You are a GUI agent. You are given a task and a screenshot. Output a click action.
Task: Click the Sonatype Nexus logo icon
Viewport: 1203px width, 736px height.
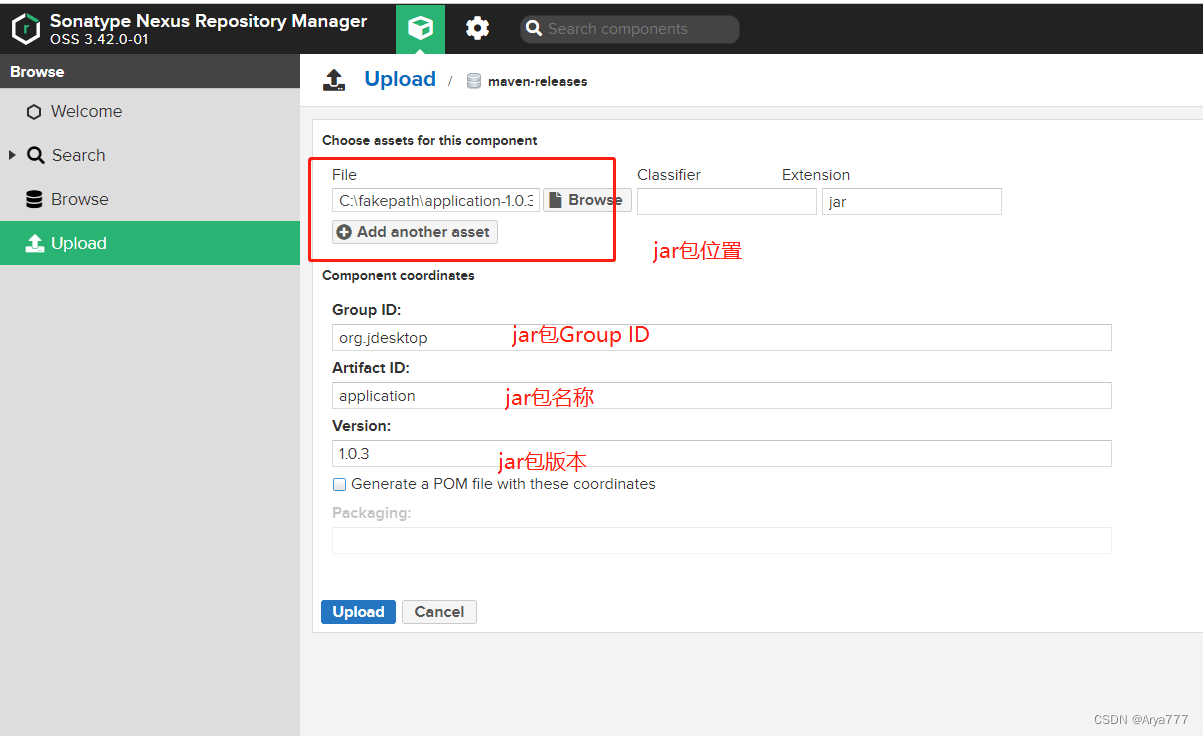tap(25, 29)
